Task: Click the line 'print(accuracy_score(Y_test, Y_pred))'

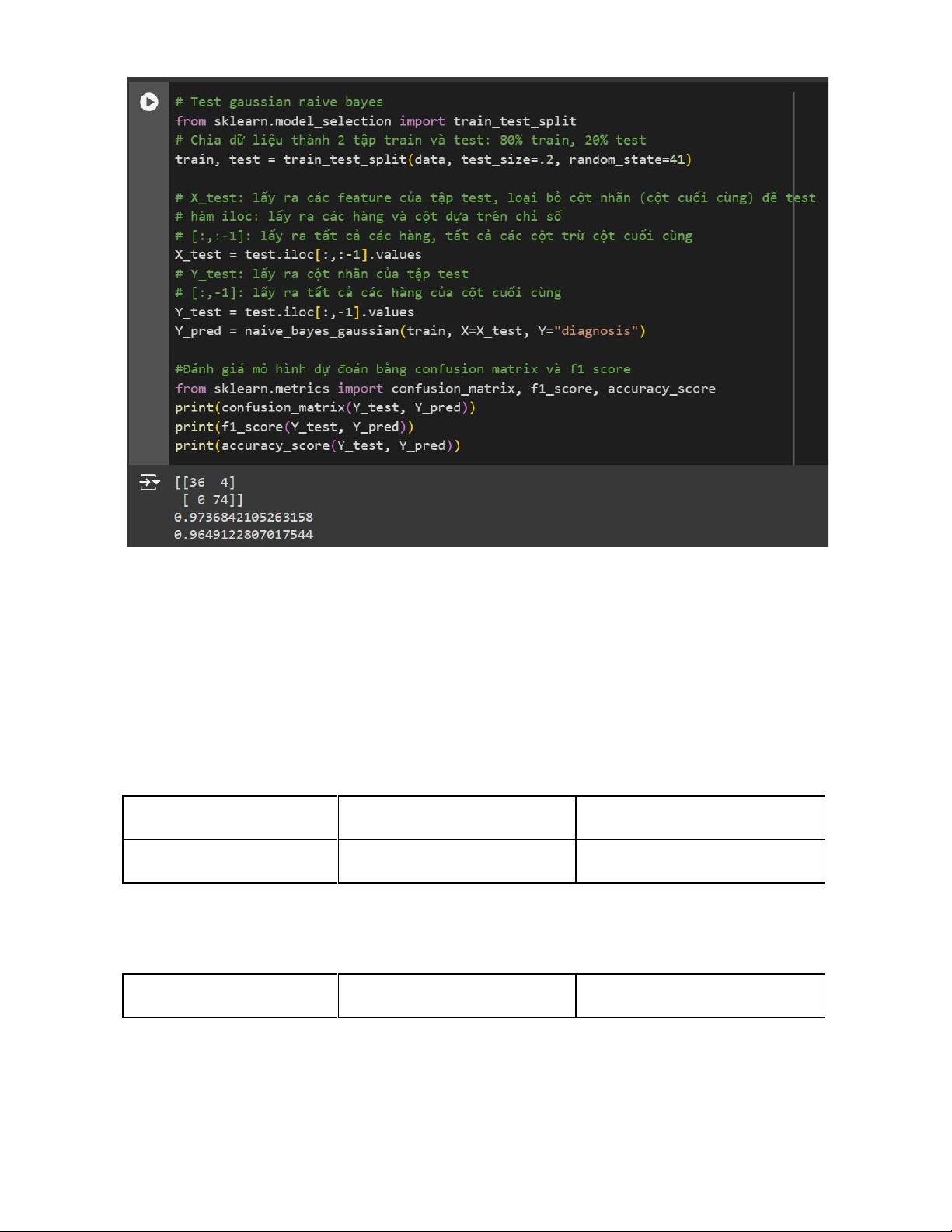Action: (x=318, y=445)
